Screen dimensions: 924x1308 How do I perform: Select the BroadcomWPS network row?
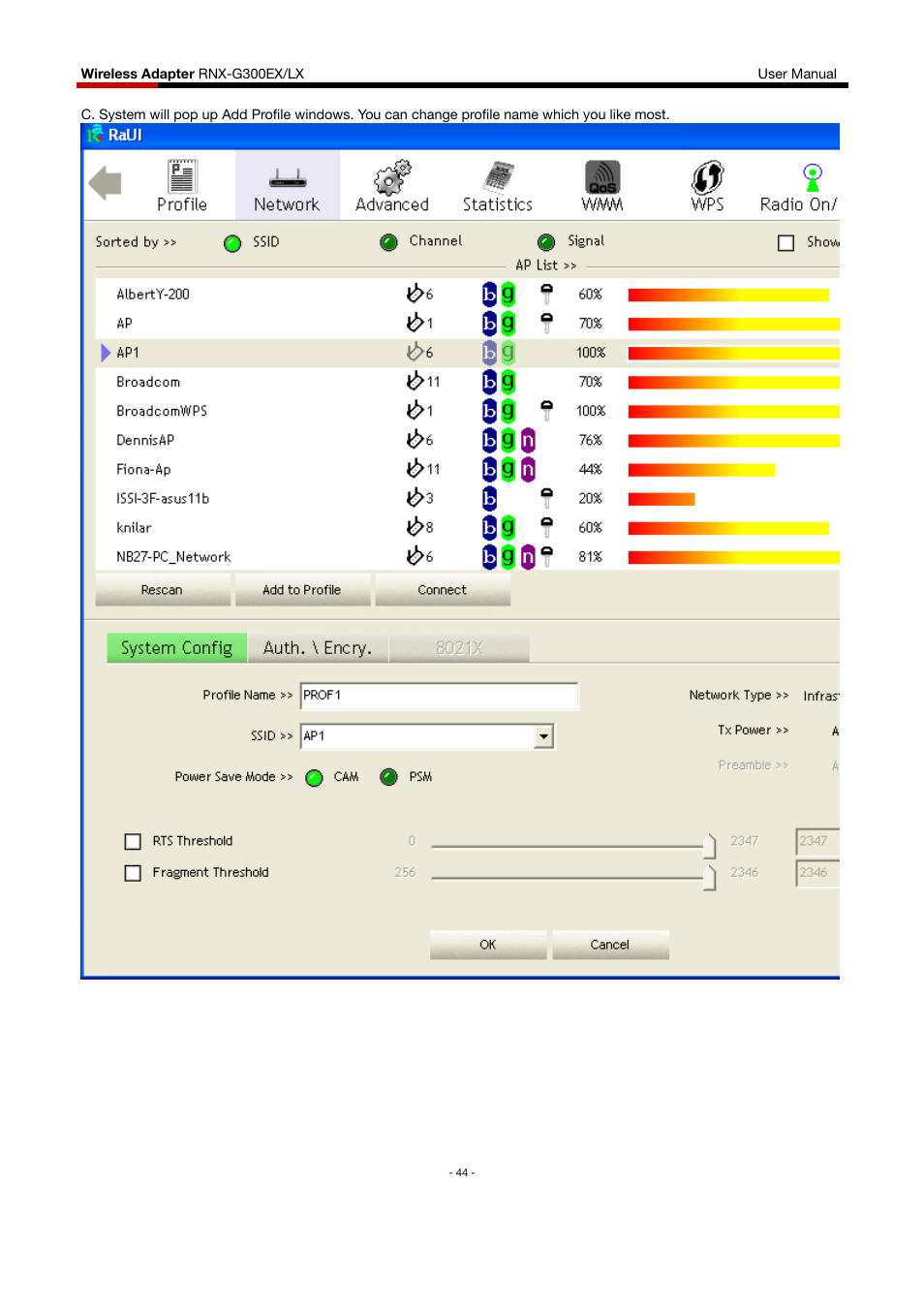(x=468, y=411)
